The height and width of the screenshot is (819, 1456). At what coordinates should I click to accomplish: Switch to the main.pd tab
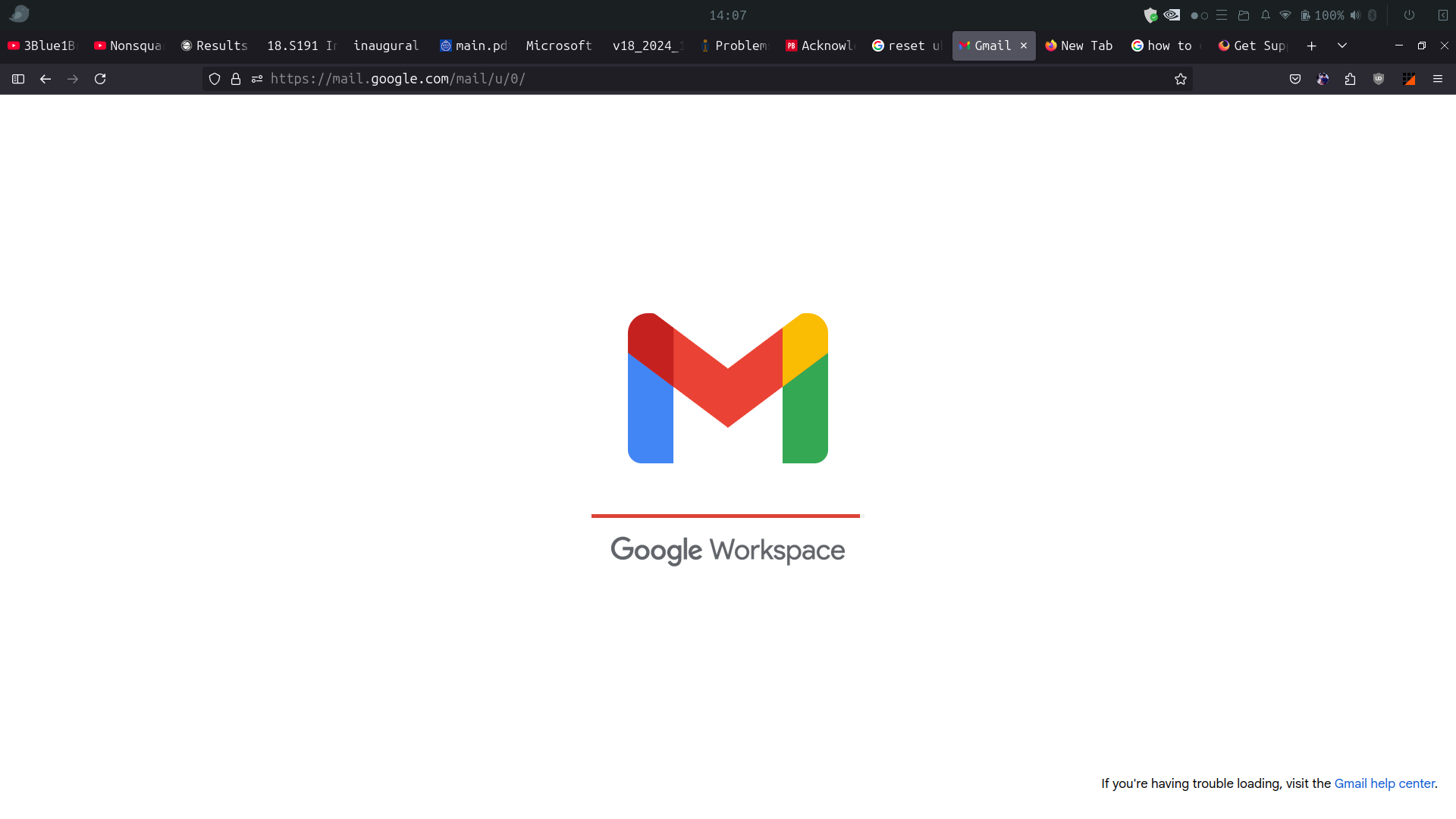pyautogui.click(x=475, y=45)
